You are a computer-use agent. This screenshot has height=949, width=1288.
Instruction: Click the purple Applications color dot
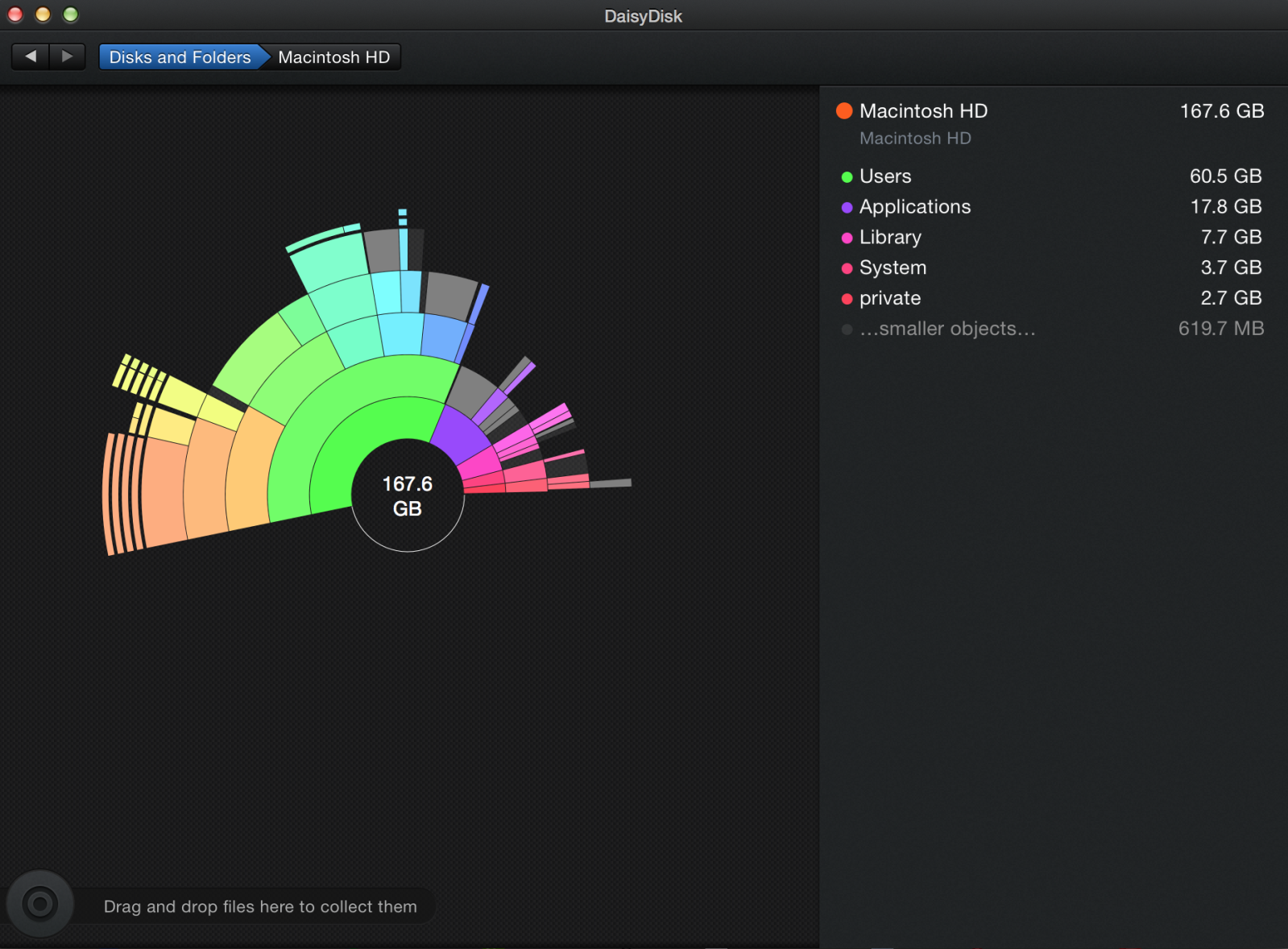point(847,208)
